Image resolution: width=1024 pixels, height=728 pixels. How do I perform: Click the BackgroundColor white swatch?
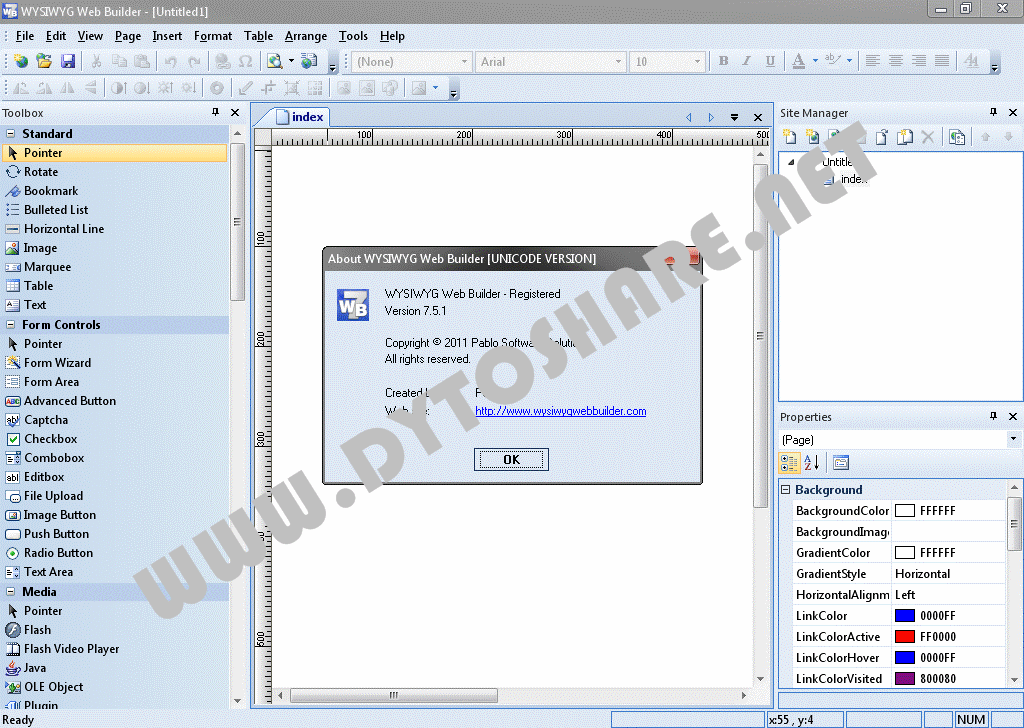[x=904, y=511]
